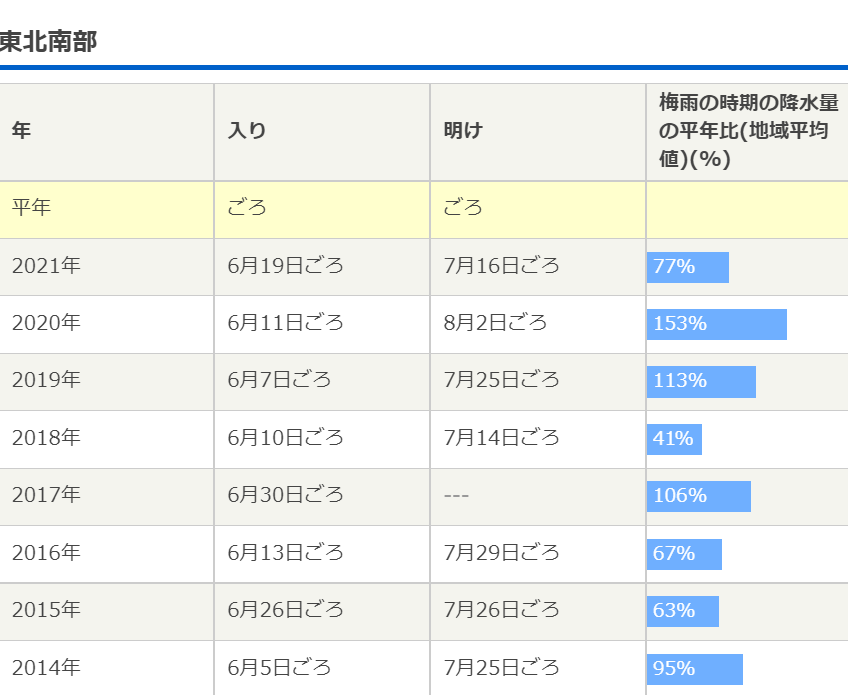Click the 2014年 year cell
This screenshot has width=848, height=695.
(x=47, y=667)
